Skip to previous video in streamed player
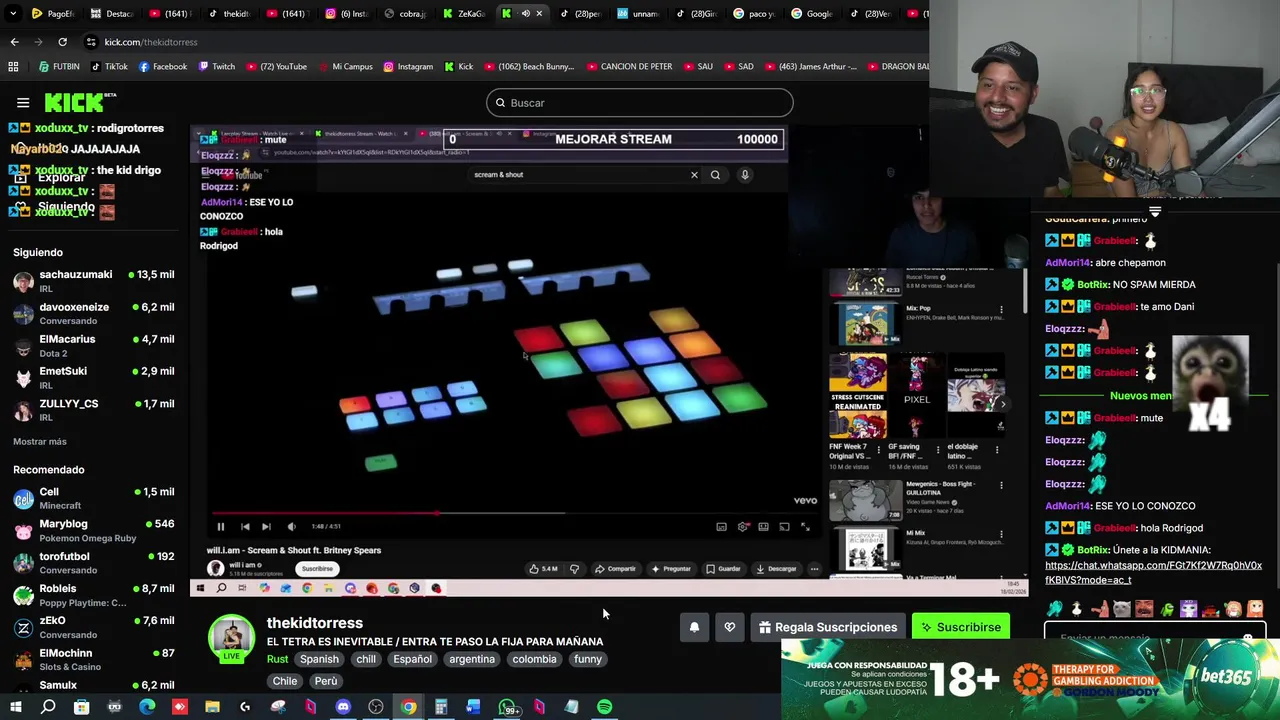Screen dimensions: 1280x720 click(x=245, y=526)
